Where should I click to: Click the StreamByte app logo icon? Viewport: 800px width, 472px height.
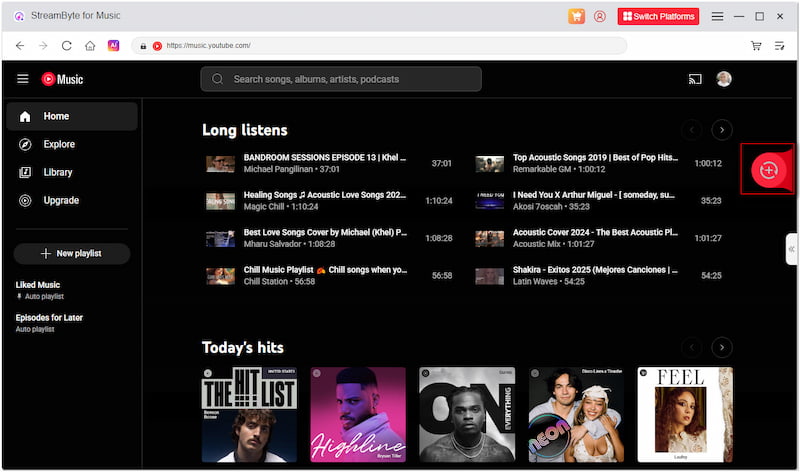(19, 16)
